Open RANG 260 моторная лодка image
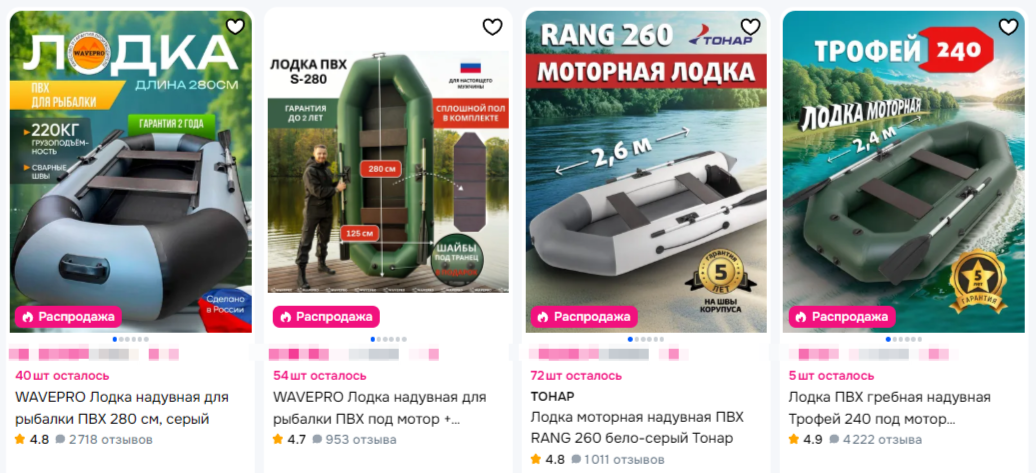 tap(646, 171)
